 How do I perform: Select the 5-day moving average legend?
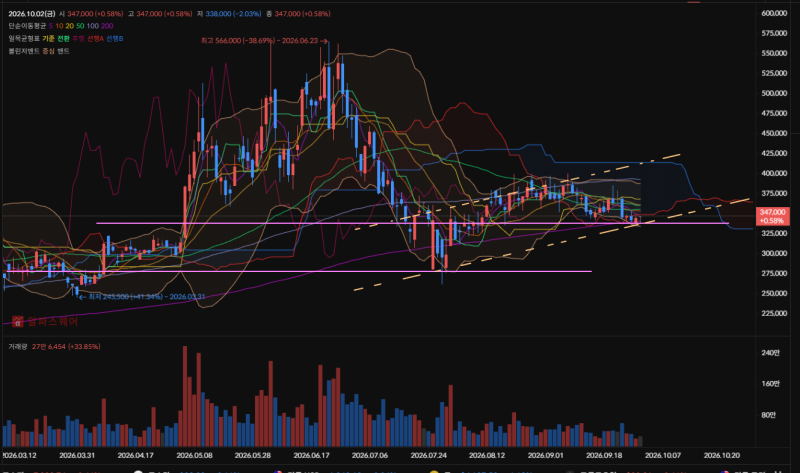51,26
